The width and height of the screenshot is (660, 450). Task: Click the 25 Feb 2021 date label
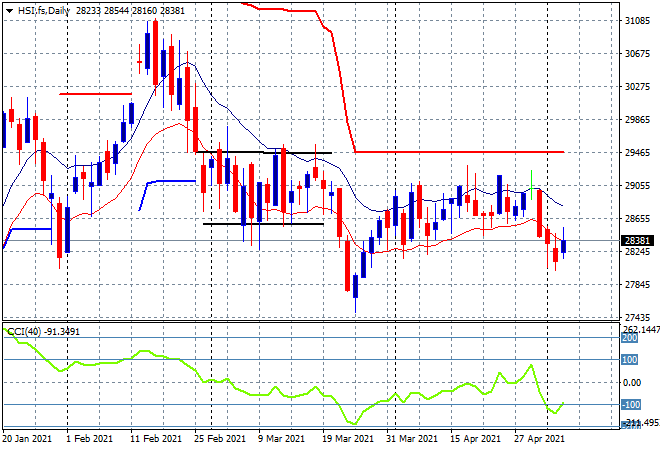pos(219,439)
